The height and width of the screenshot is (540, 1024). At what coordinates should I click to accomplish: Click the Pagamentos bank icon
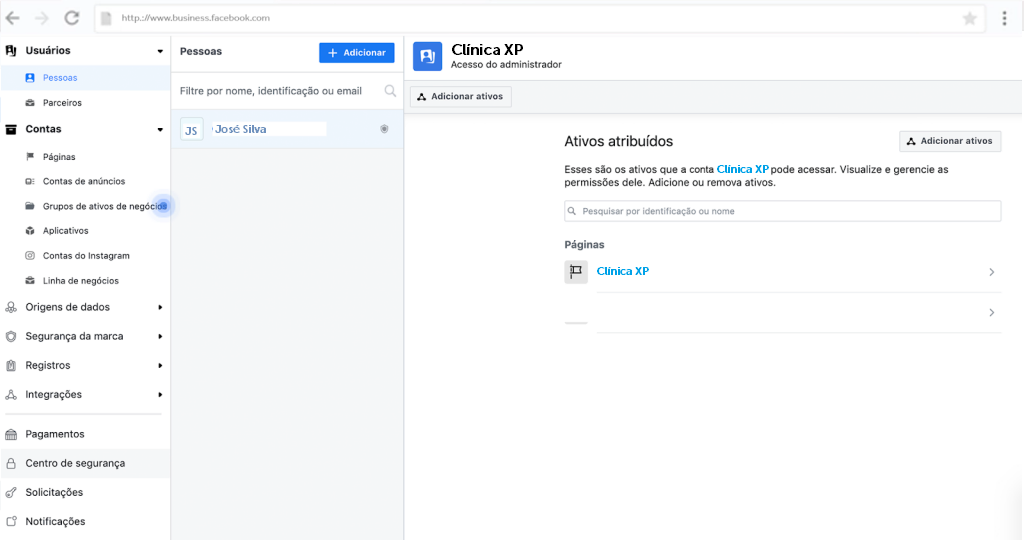(11, 434)
